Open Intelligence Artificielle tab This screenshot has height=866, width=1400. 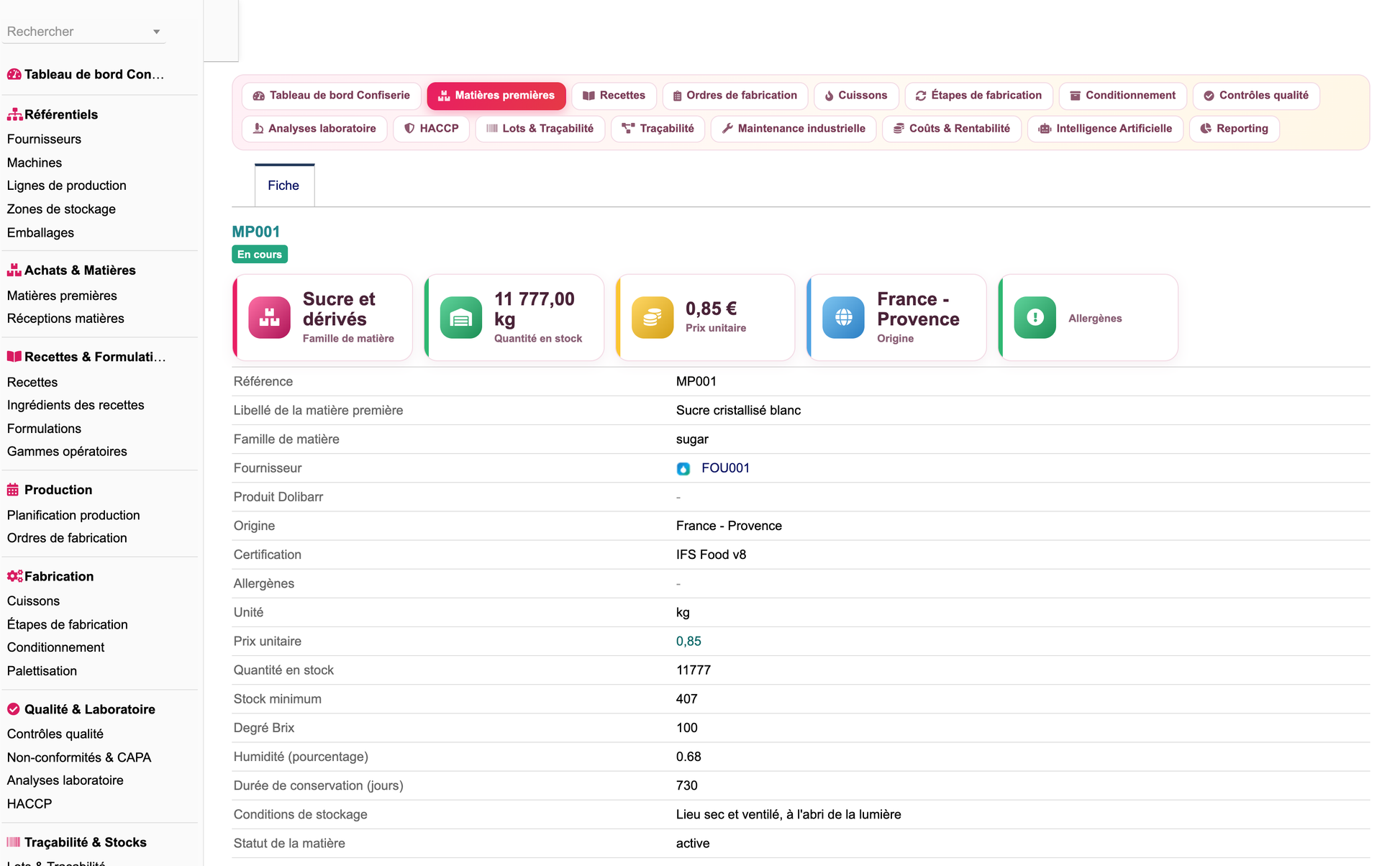pos(1105,129)
